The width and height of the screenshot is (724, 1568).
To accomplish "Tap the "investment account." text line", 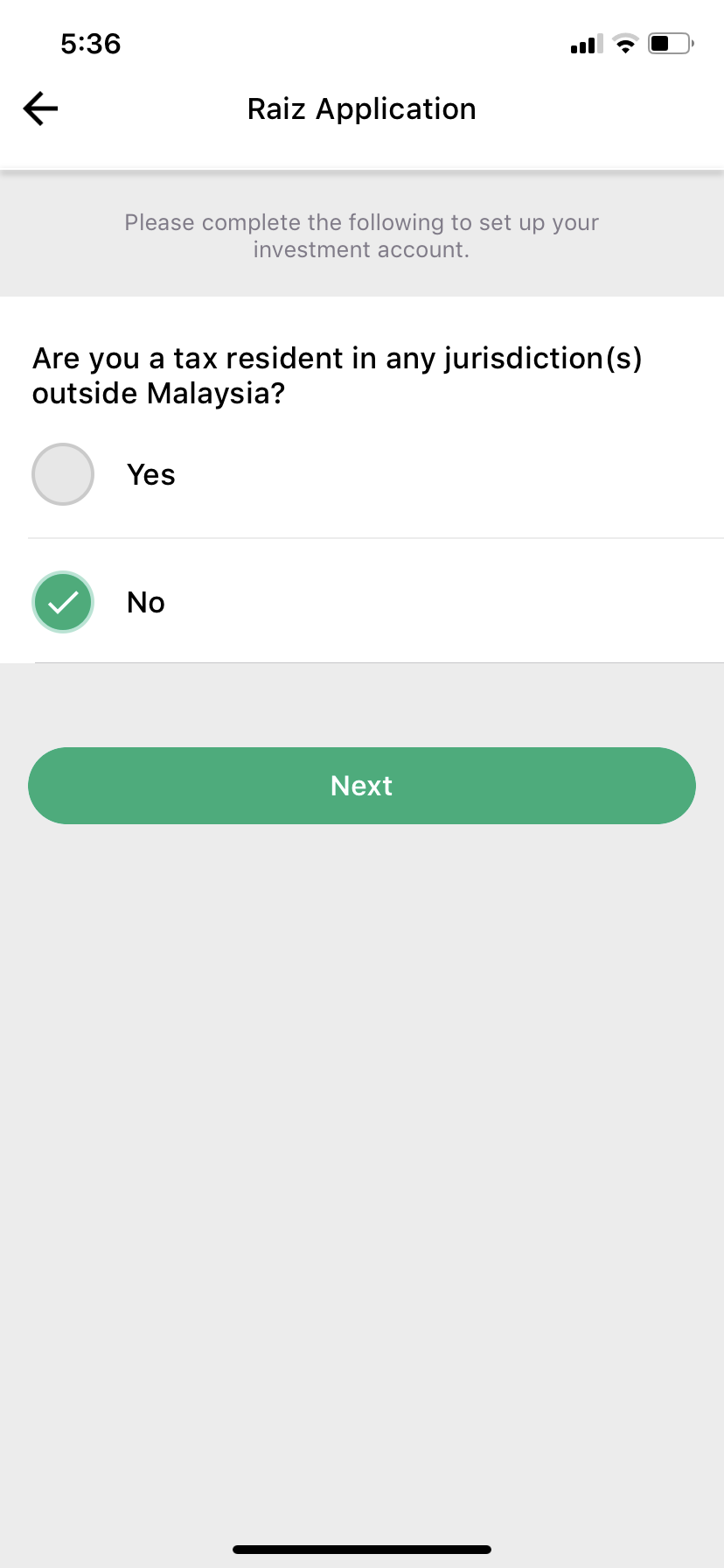I will (x=362, y=250).
